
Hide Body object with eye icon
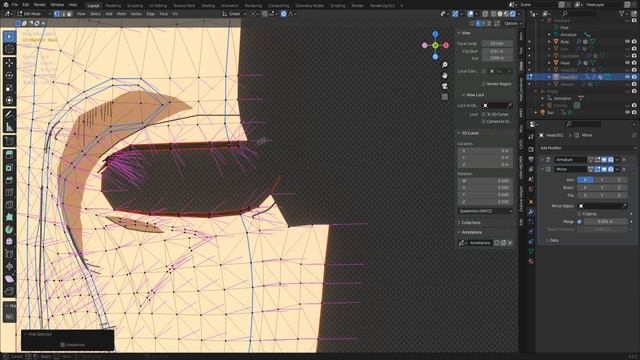[x=627, y=42]
